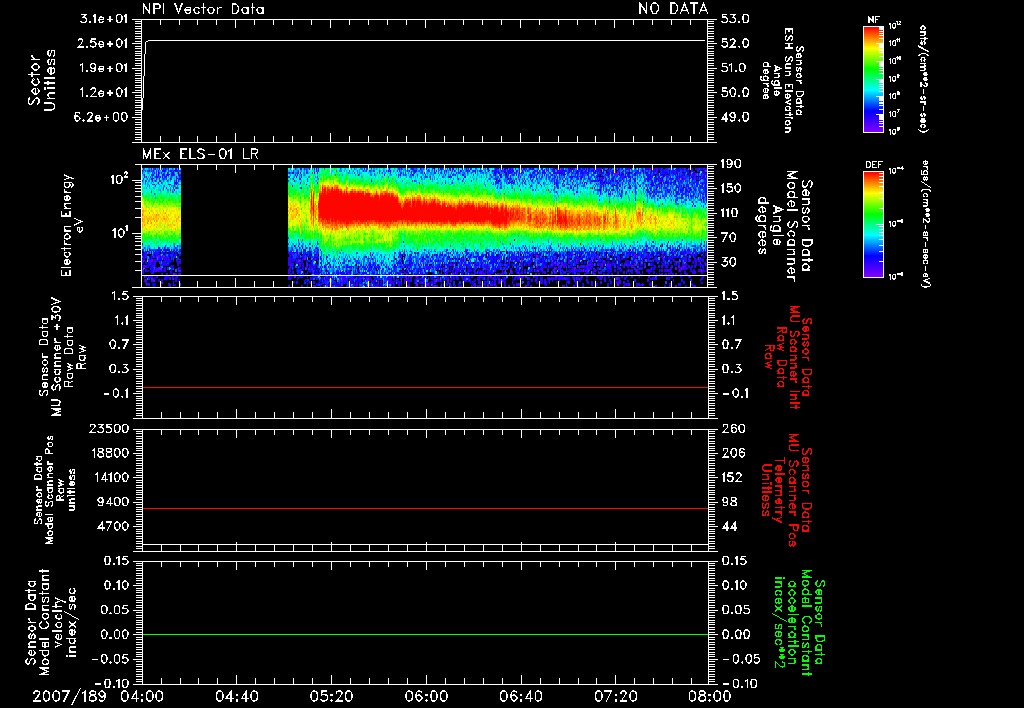Click the 'NPI Vector Data' panel title

click(x=203, y=9)
